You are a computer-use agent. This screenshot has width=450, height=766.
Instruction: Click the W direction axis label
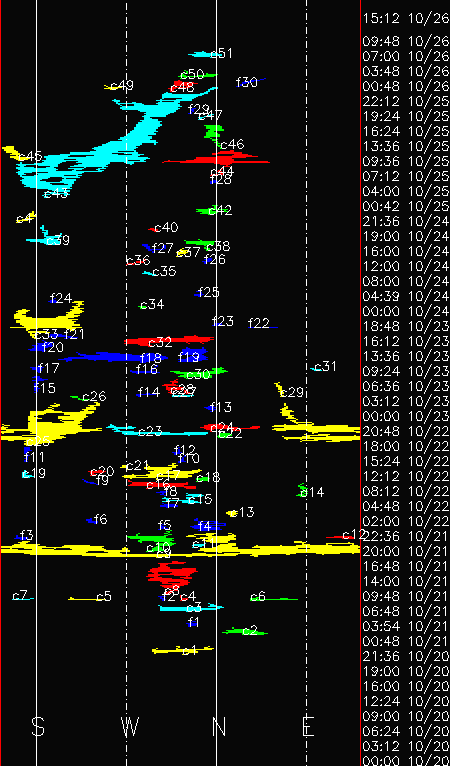130,727
